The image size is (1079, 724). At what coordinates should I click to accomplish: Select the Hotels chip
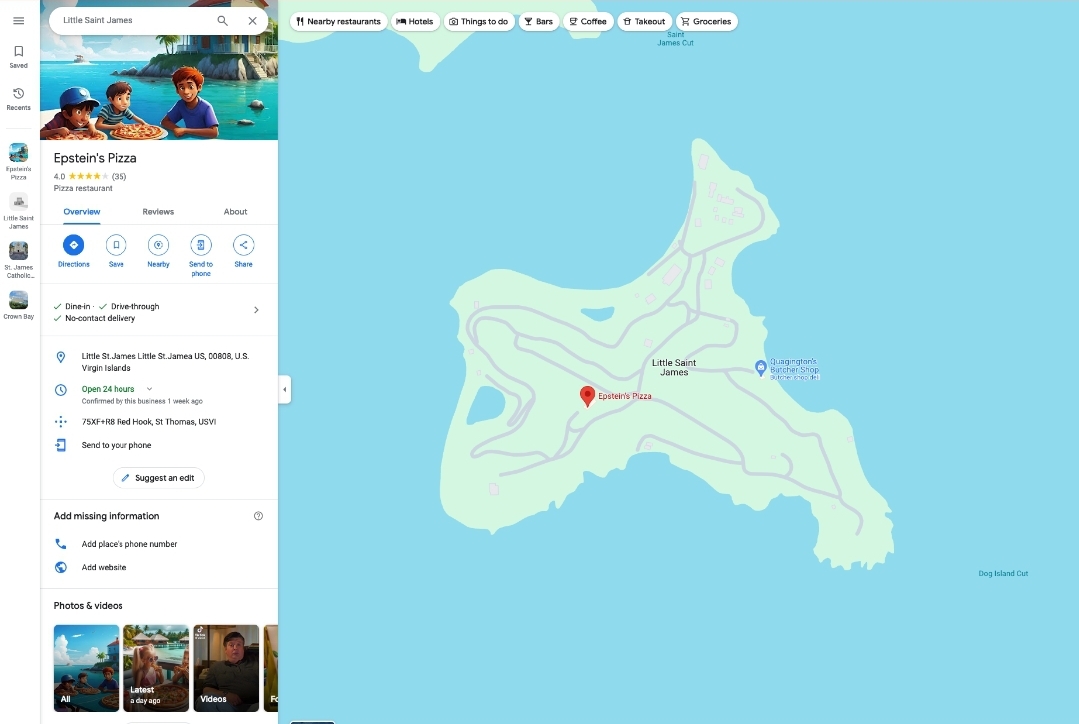tap(415, 21)
